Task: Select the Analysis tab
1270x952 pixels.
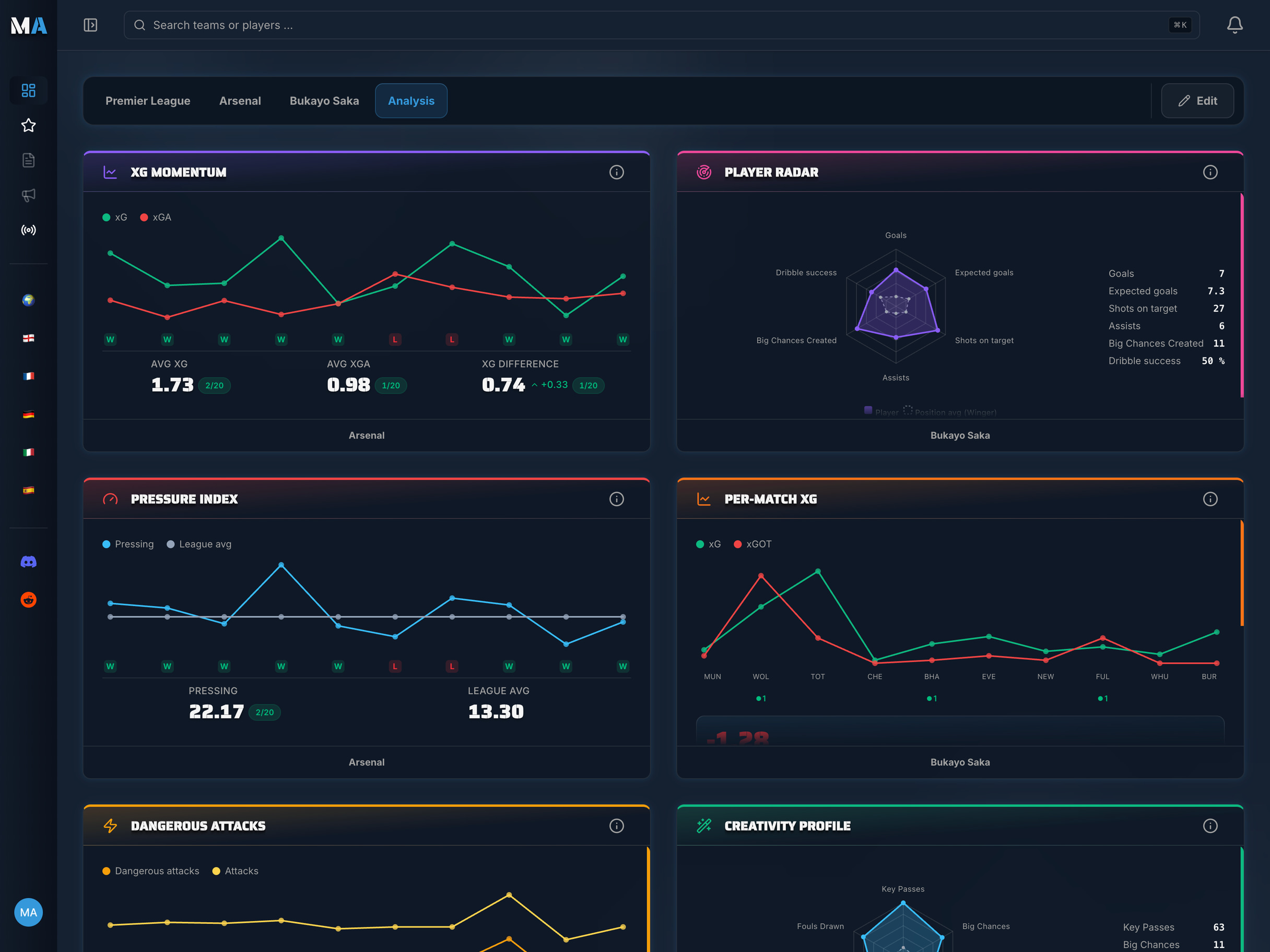Action: [x=411, y=101]
